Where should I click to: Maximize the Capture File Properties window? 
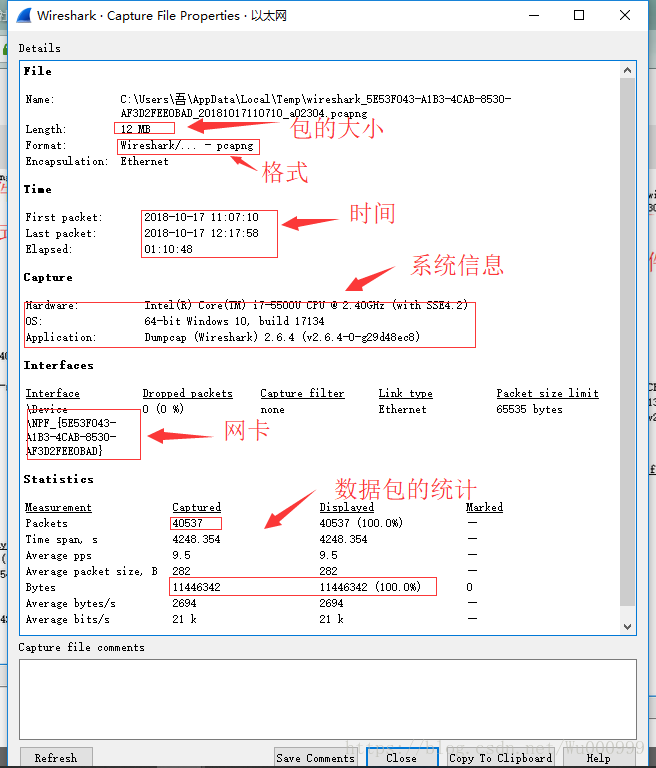pyautogui.click(x=579, y=16)
